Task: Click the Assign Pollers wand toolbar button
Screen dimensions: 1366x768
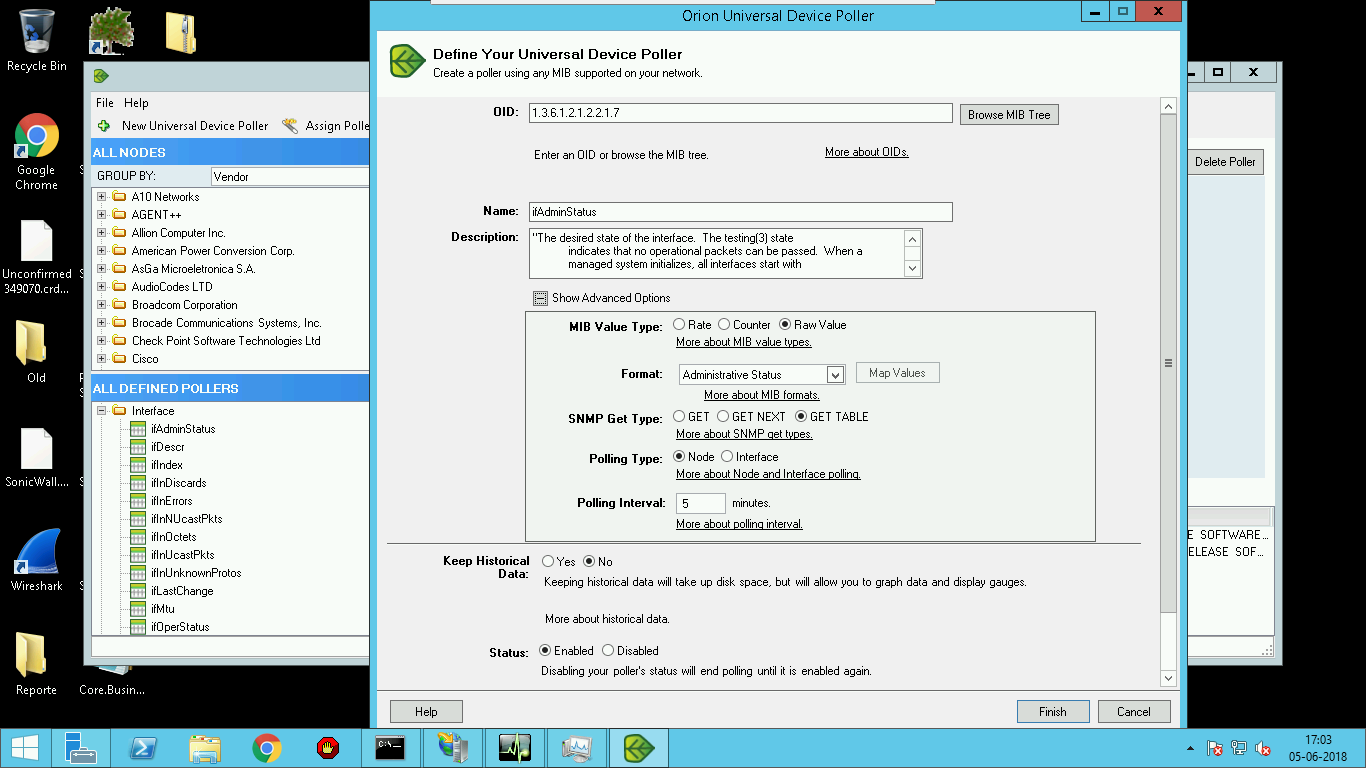Action: point(326,126)
